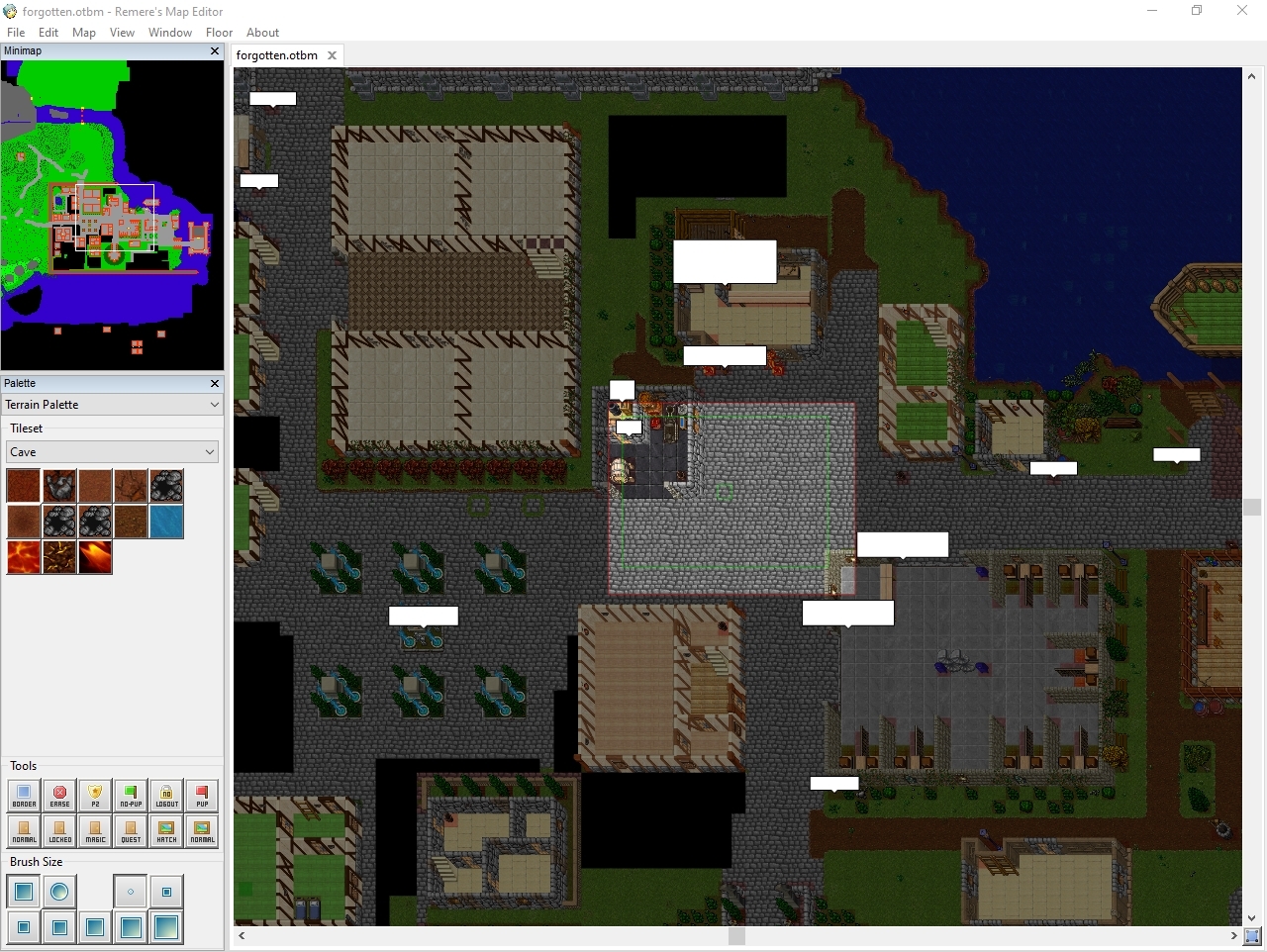
Task: Pick the Normal door tool
Action: (x=24, y=831)
